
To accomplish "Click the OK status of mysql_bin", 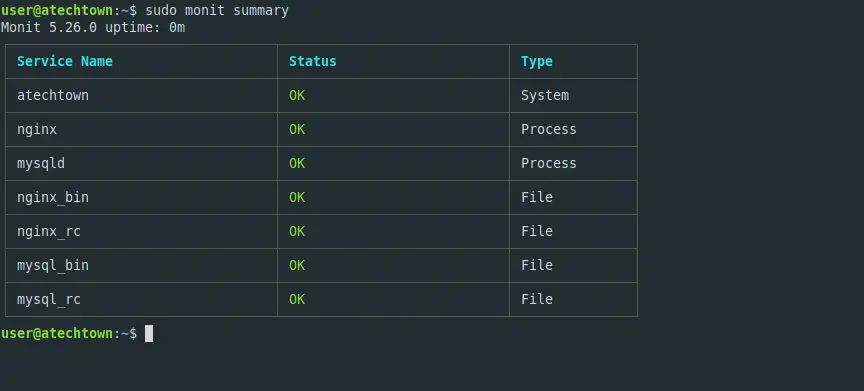I will [x=297, y=265].
